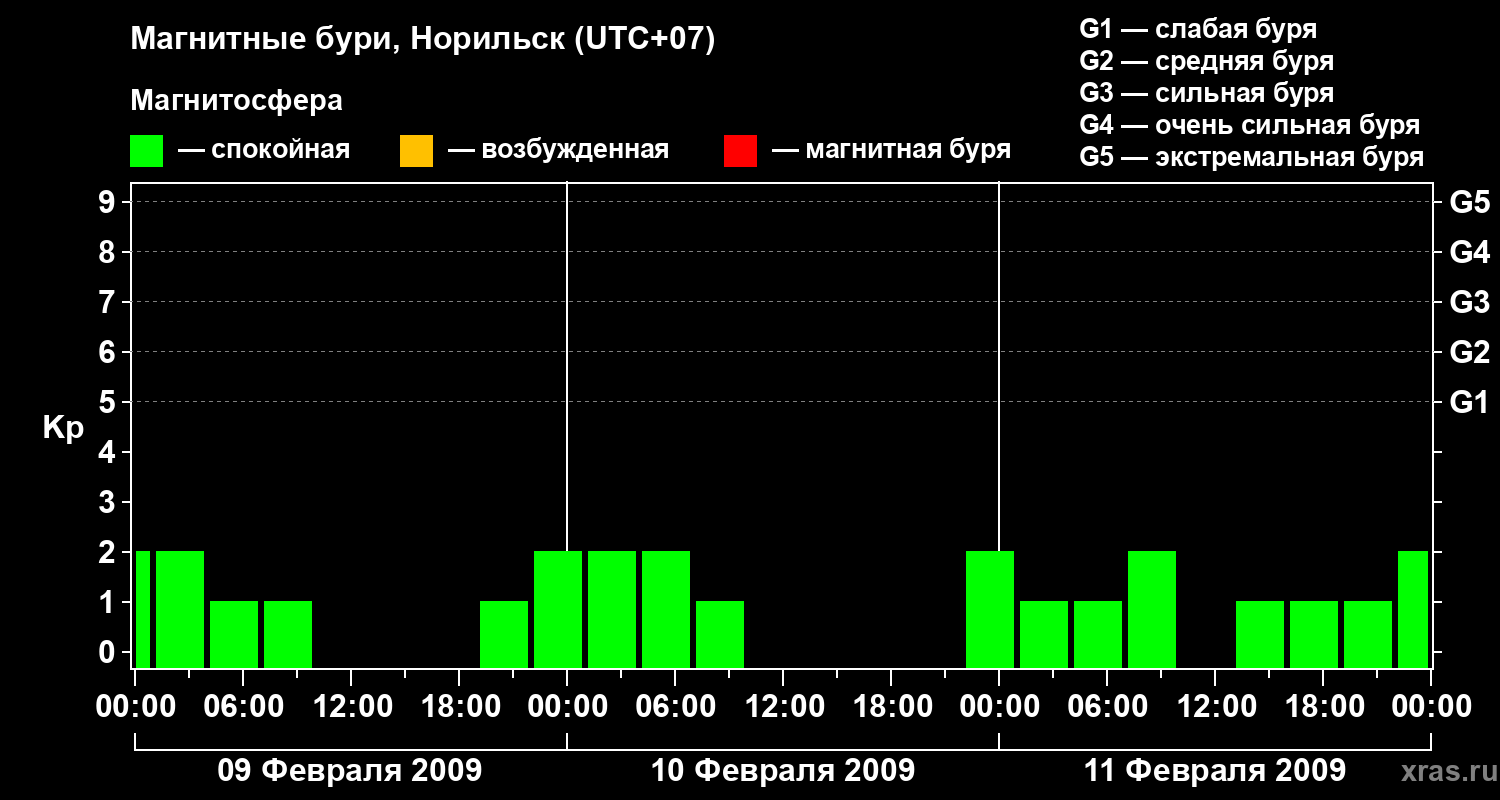Click the orange 'возбужденная' legend swatch
Image resolution: width=1500 pixels, height=800 pixels.
coord(416,151)
